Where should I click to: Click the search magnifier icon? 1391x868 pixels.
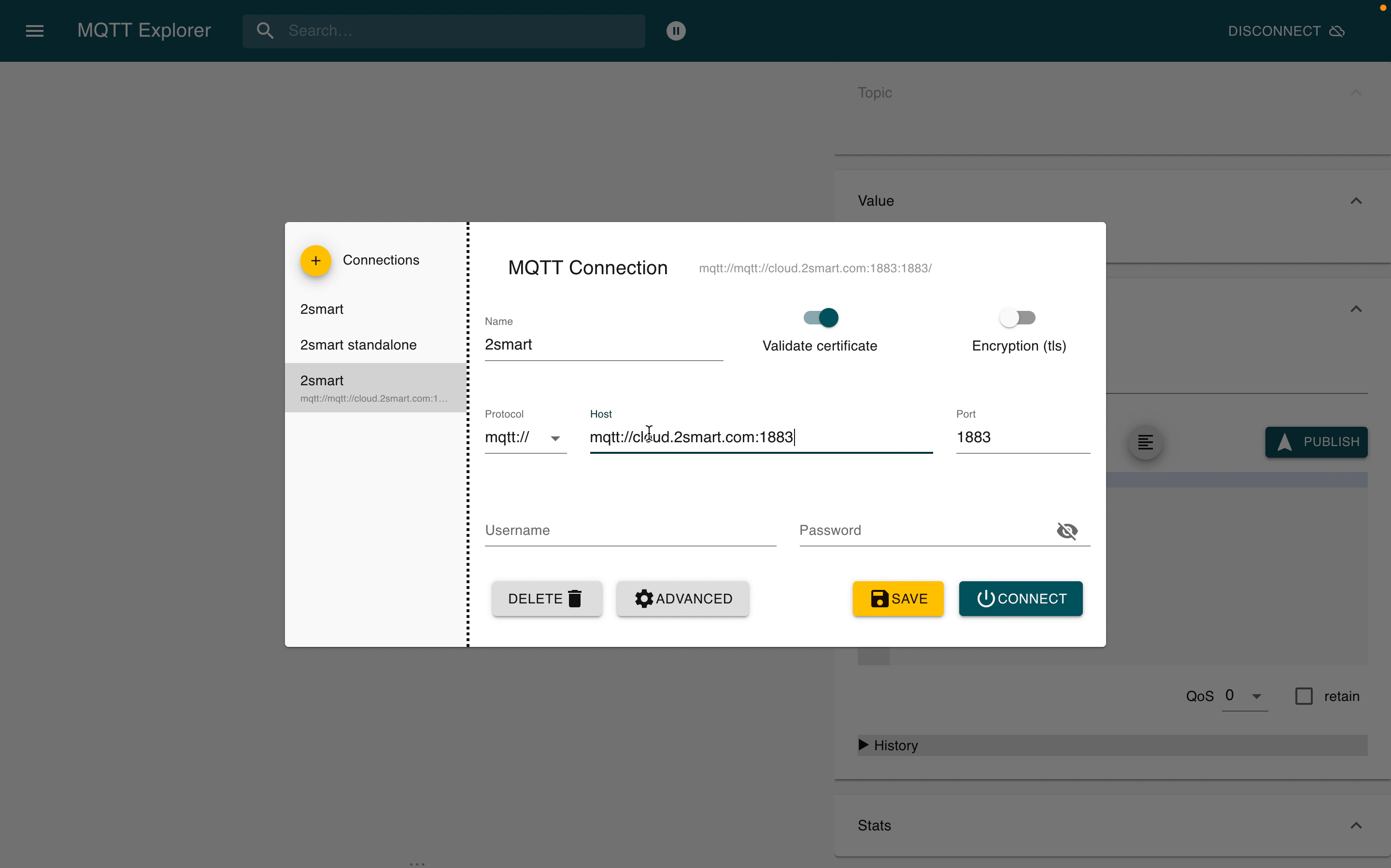point(265,30)
